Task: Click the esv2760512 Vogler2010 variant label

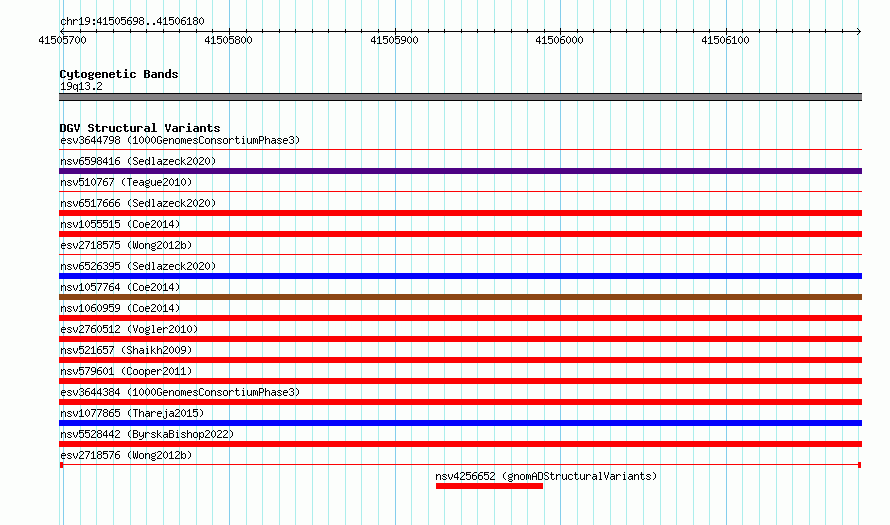Action: [x=129, y=329]
